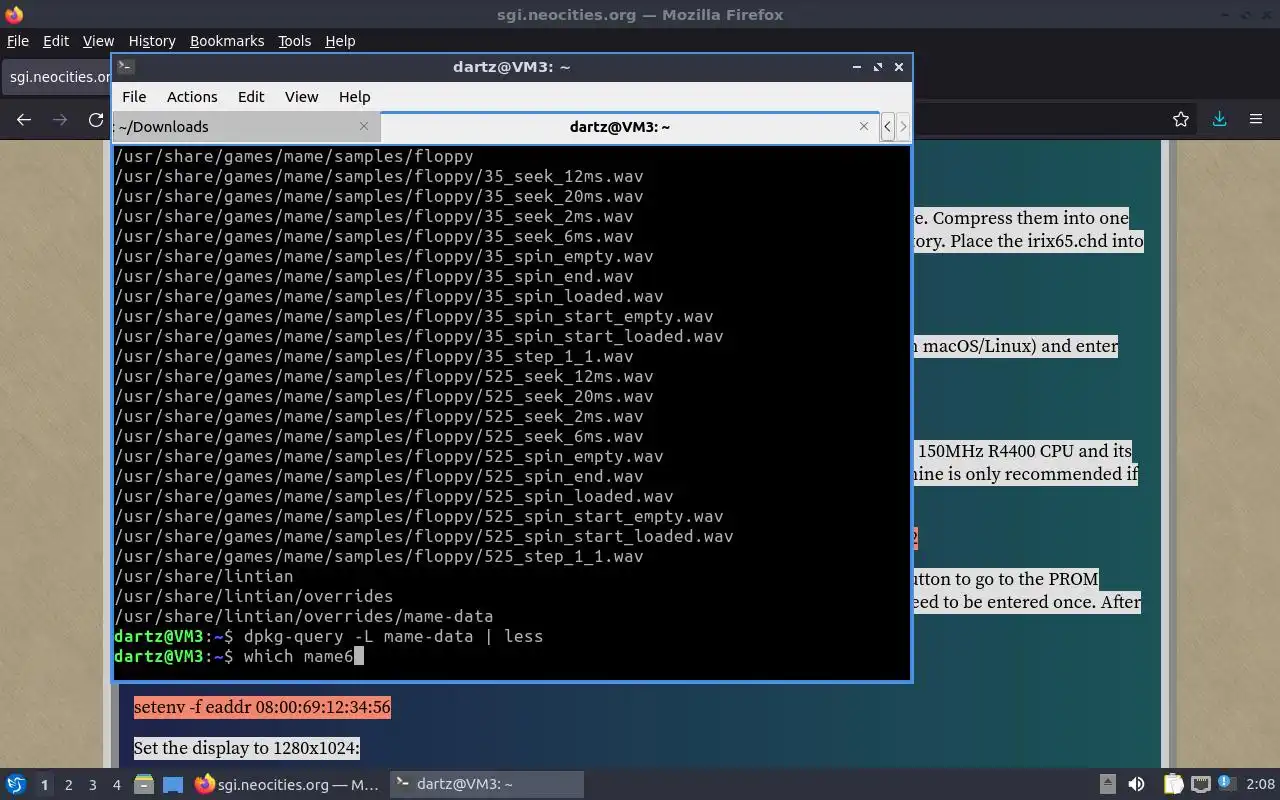
Task: Open the Firefox hamburger application menu
Action: (1256, 119)
